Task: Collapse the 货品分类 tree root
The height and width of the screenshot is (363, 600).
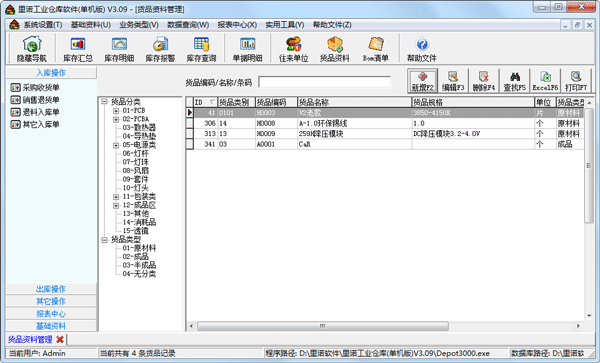Action: click(x=104, y=102)
